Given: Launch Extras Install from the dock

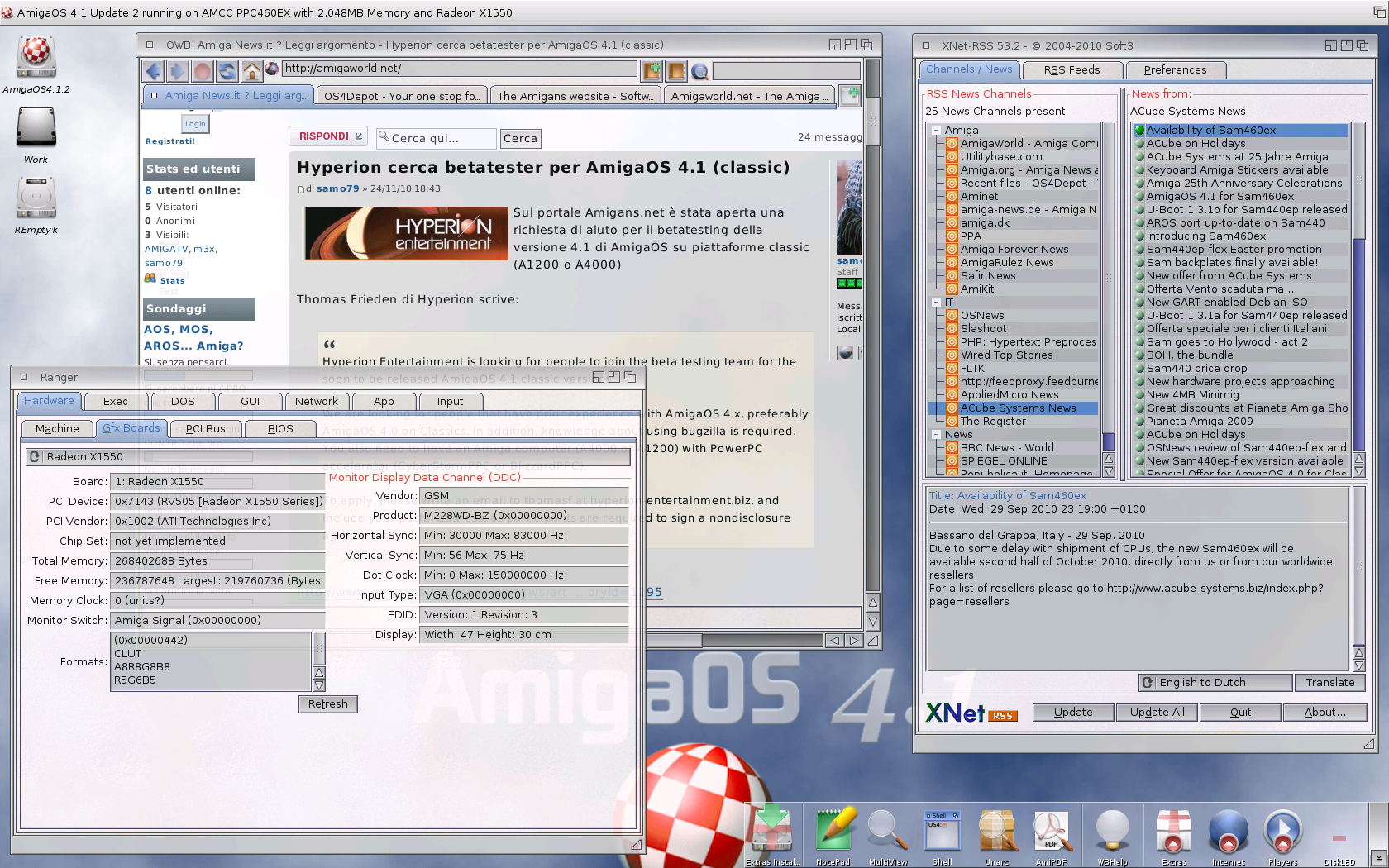Looking at the screenshot, I should click(x=772, y=835).
